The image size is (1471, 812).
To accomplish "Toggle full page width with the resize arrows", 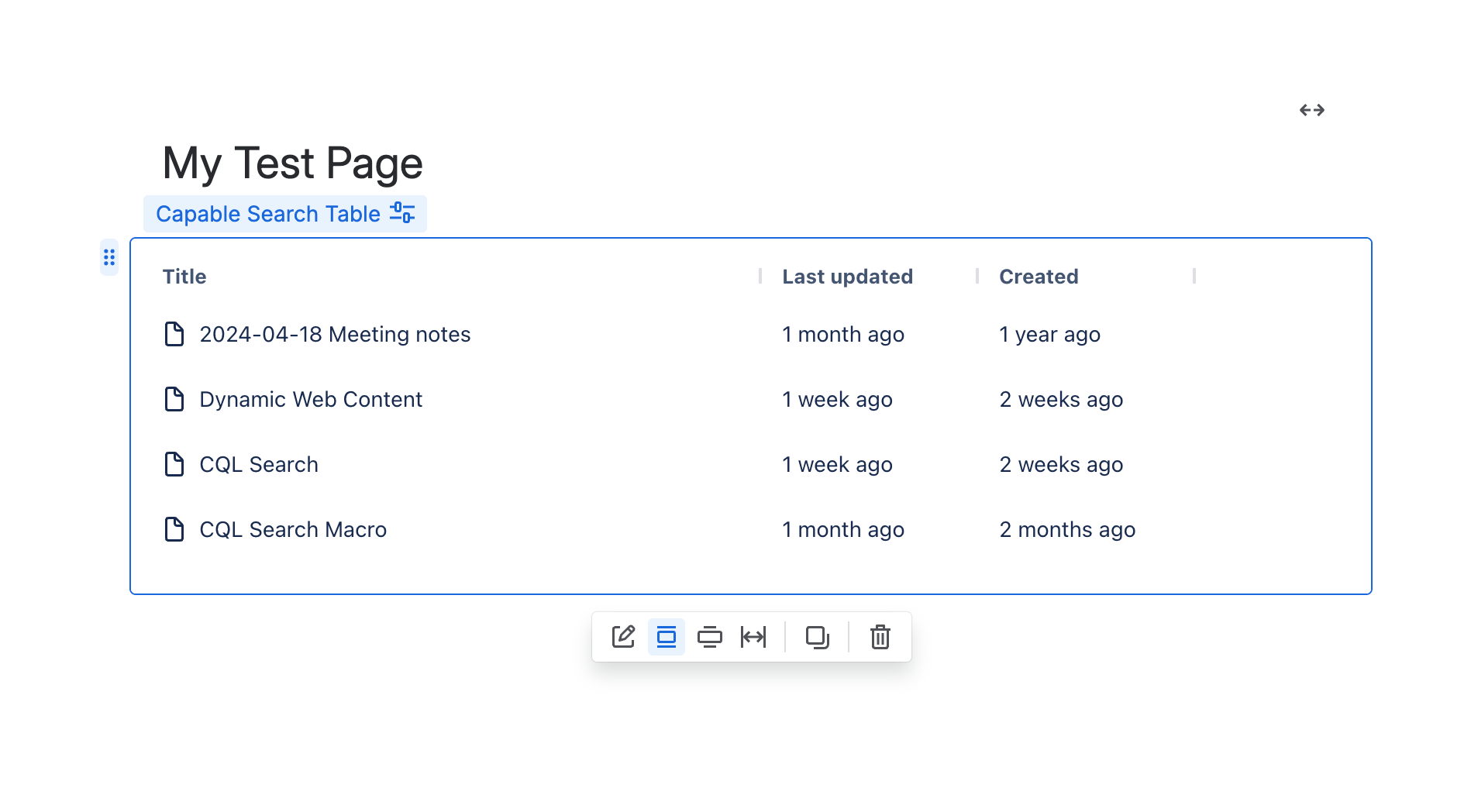I will 1313,109.
